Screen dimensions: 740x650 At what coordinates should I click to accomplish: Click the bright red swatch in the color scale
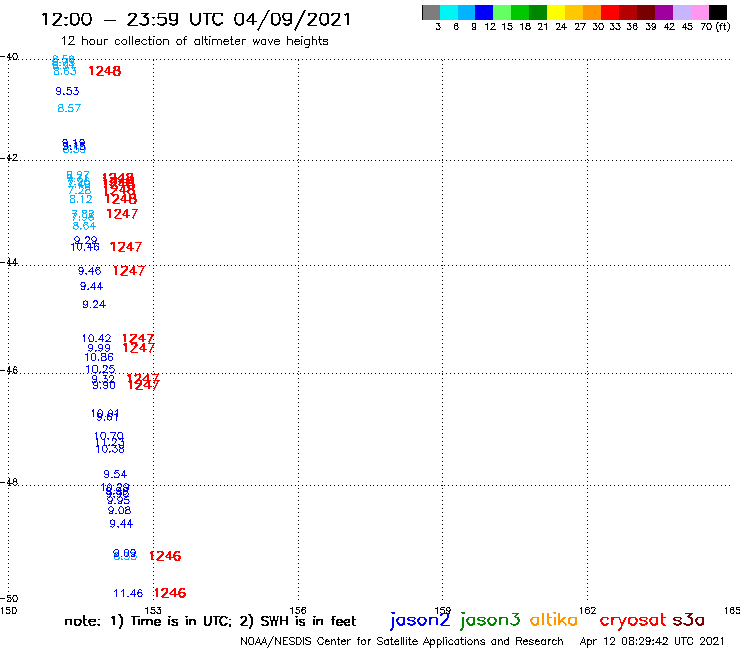point(610,12)
